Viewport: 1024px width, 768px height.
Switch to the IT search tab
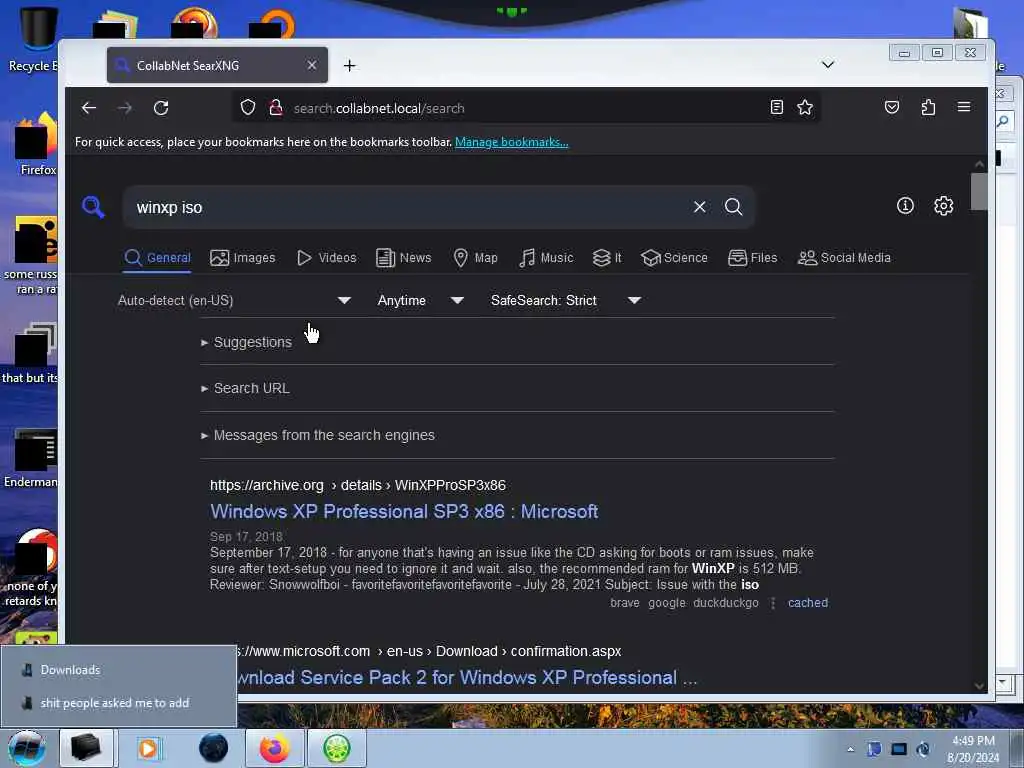607,257
